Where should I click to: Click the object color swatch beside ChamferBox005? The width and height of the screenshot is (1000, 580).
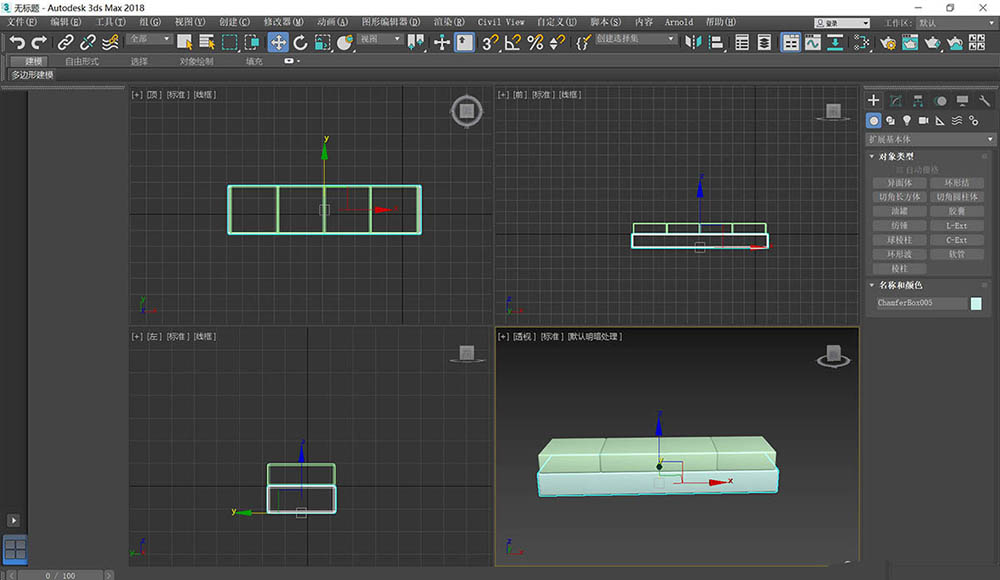(x=977, y=303)
